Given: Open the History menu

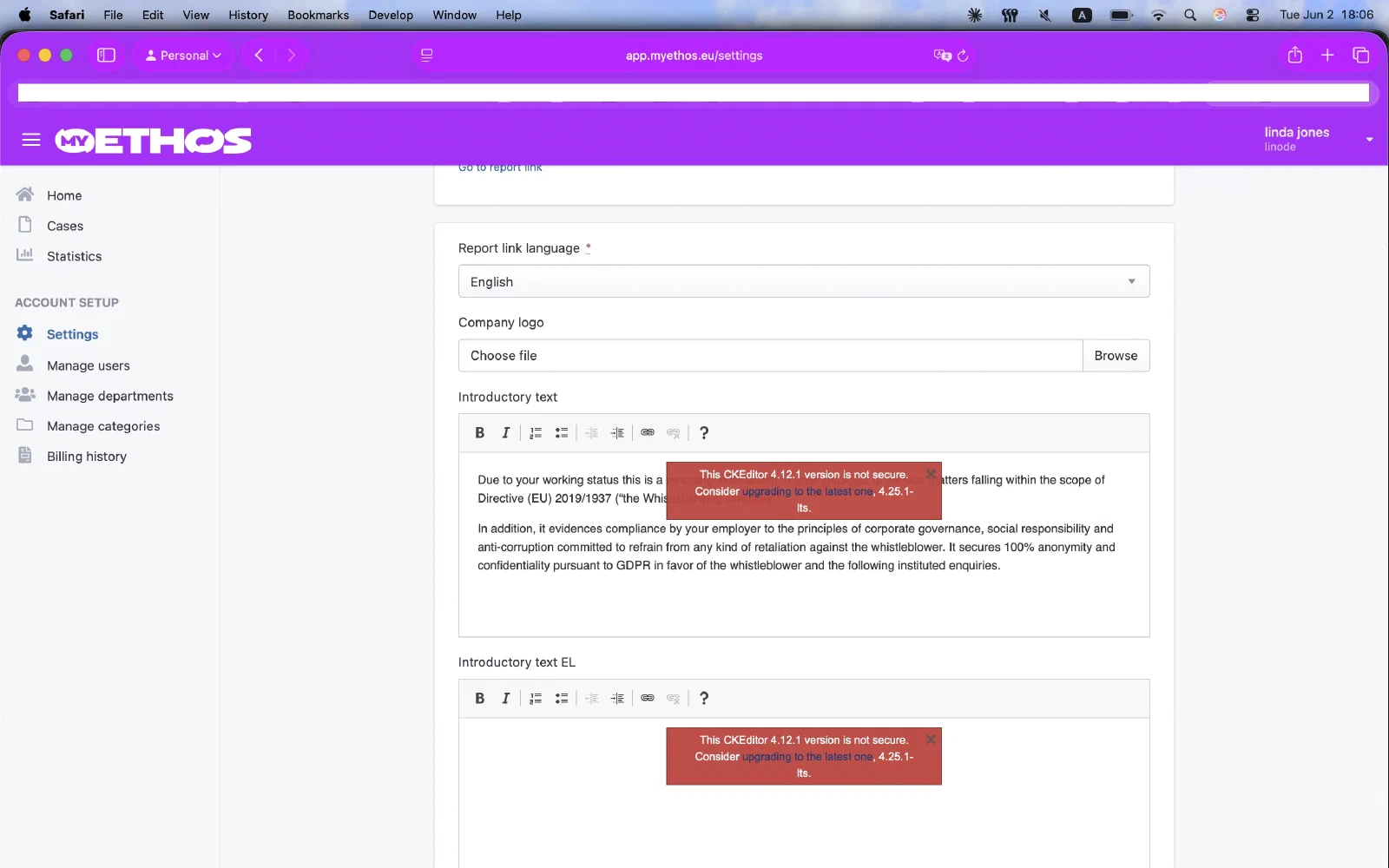Looking at the screenshot, I should point(248,15).
